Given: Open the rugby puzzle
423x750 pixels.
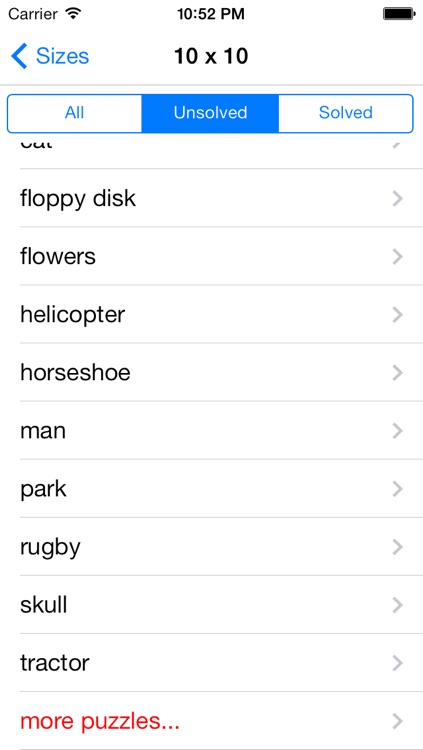Looking at the screenshot, I should point(212,547).
